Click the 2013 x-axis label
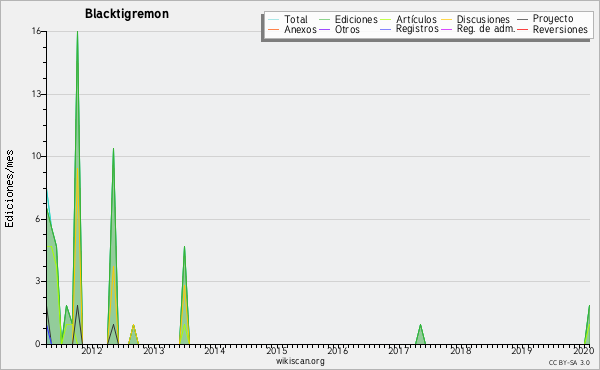This screenshot has height=370, width=600. 153,350
